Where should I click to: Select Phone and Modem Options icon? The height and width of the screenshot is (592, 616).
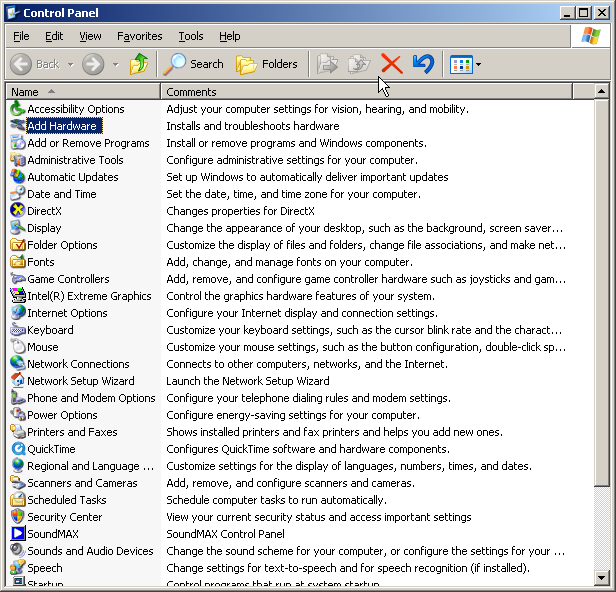pyautogui.click(x=17, y=398)
